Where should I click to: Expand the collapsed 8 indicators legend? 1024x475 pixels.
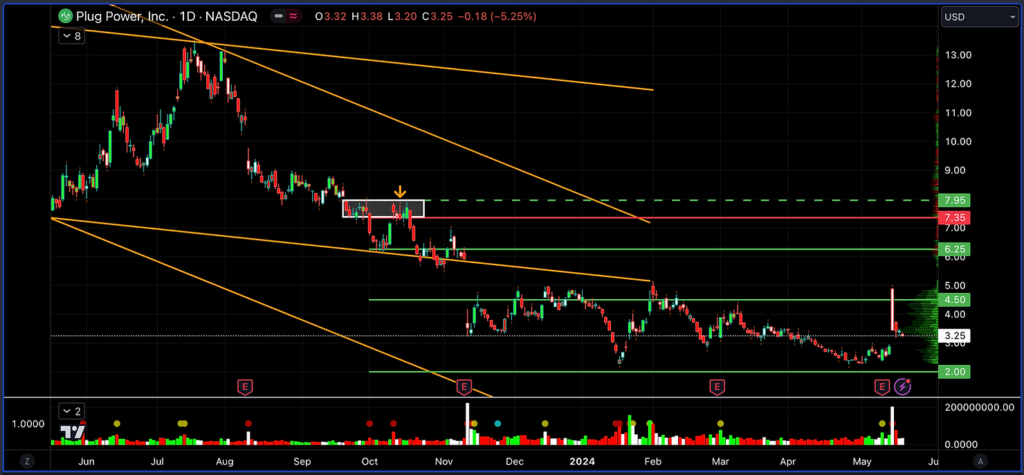[70, 36]
